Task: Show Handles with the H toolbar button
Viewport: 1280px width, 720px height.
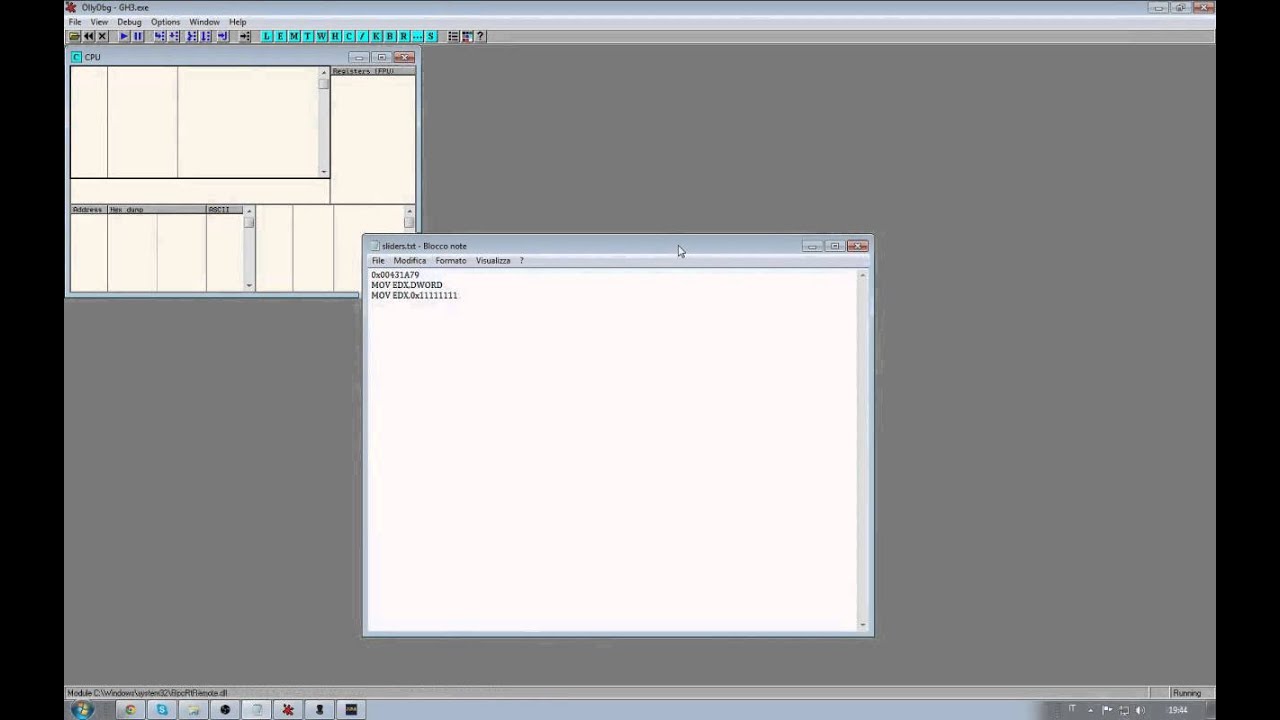Action: (335, 36)
